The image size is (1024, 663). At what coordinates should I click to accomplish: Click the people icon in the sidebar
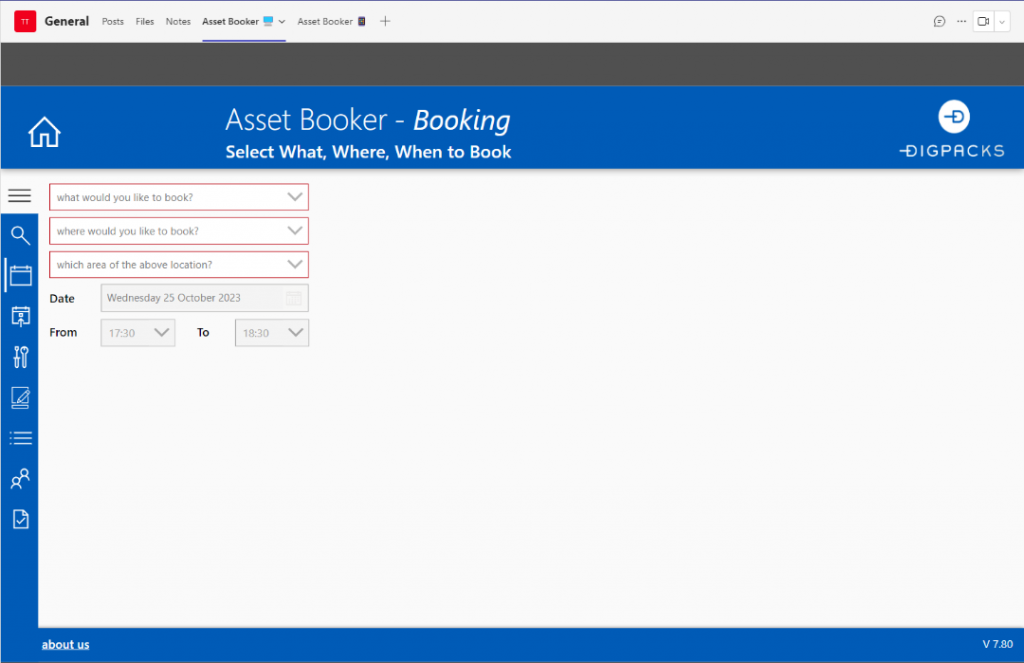(x=20, y=478)
